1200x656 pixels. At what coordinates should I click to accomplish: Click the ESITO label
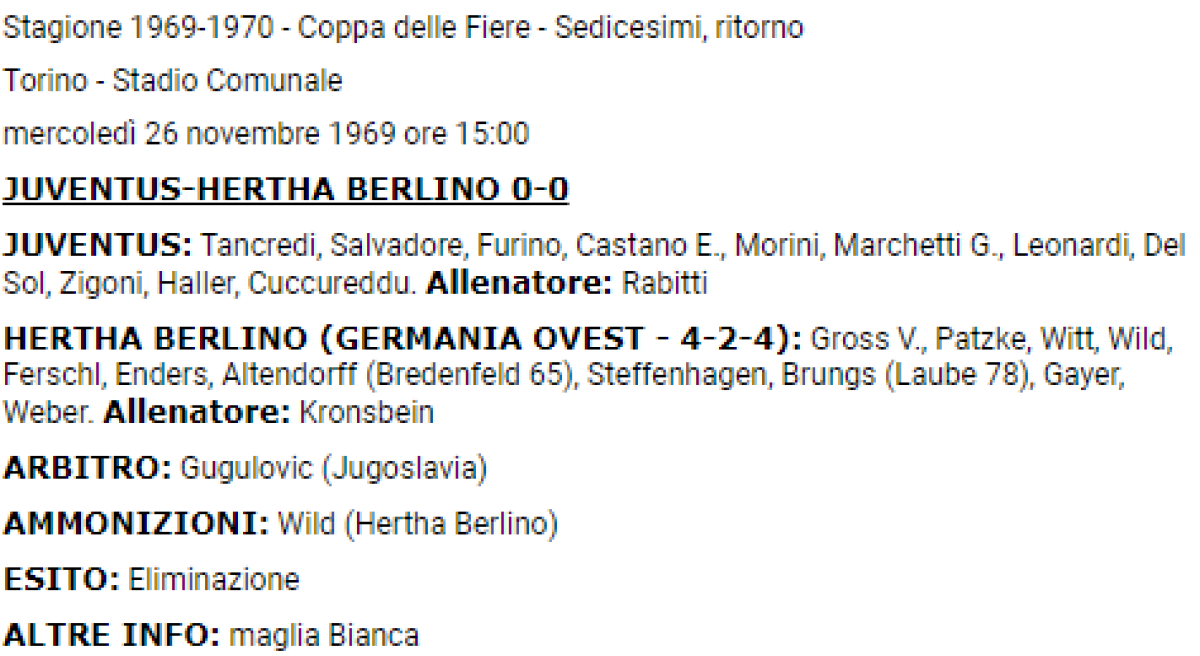tap(60, 579)
